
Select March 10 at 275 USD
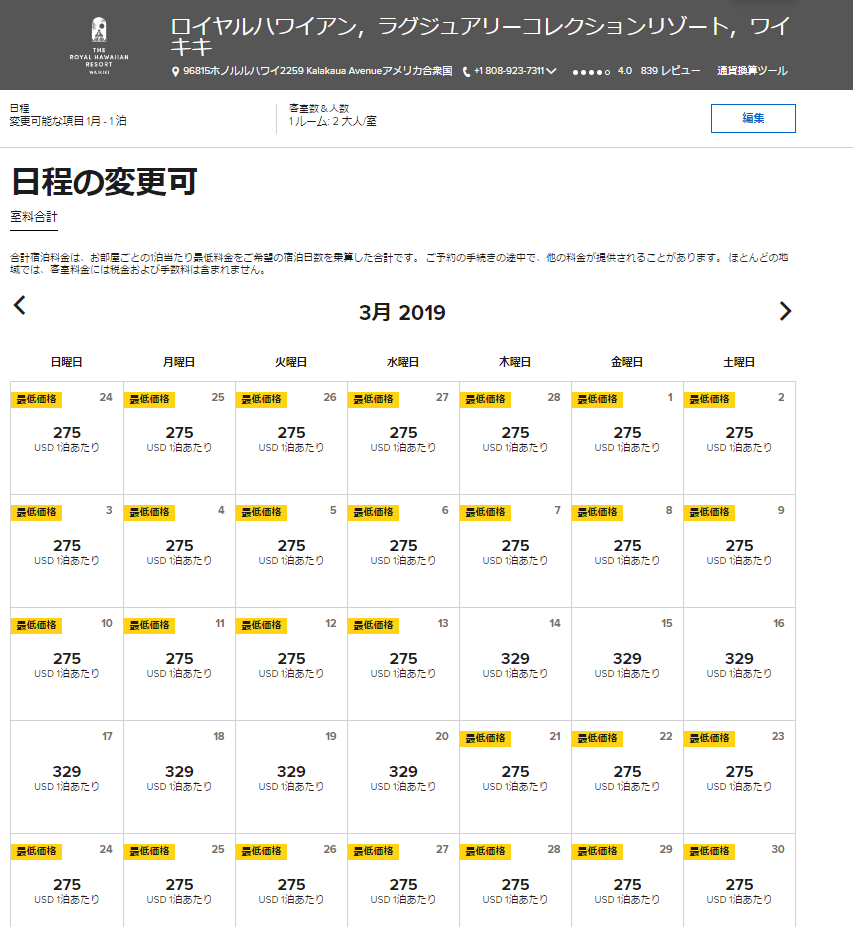[x=67, y=664]
